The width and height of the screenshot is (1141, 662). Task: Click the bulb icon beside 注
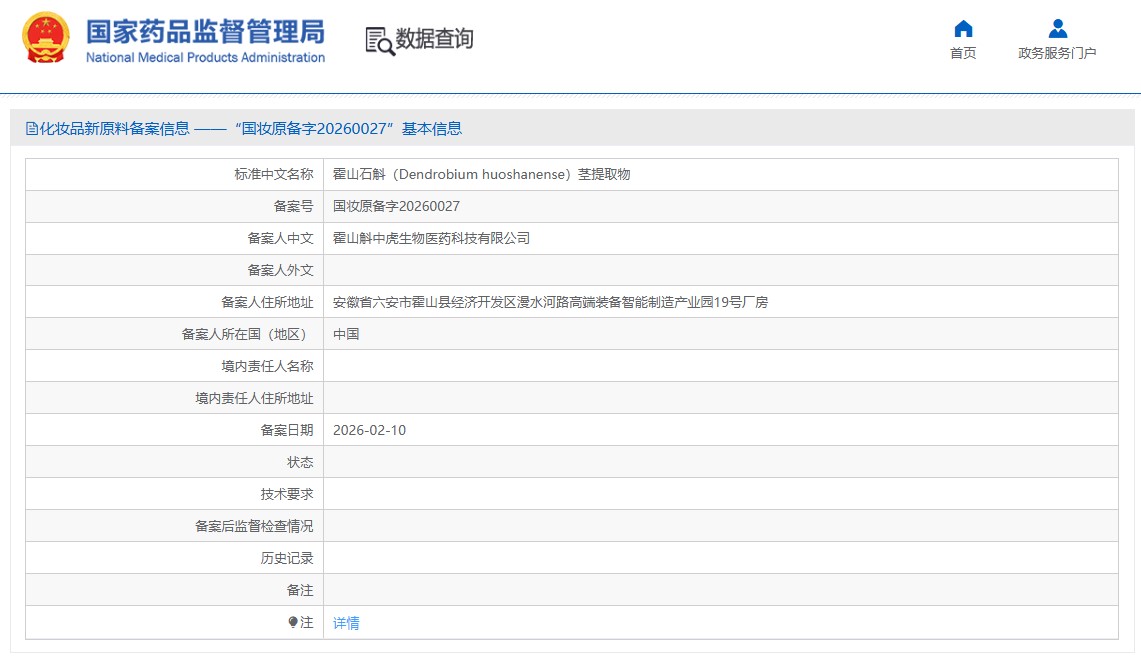(x=293, y=622)
